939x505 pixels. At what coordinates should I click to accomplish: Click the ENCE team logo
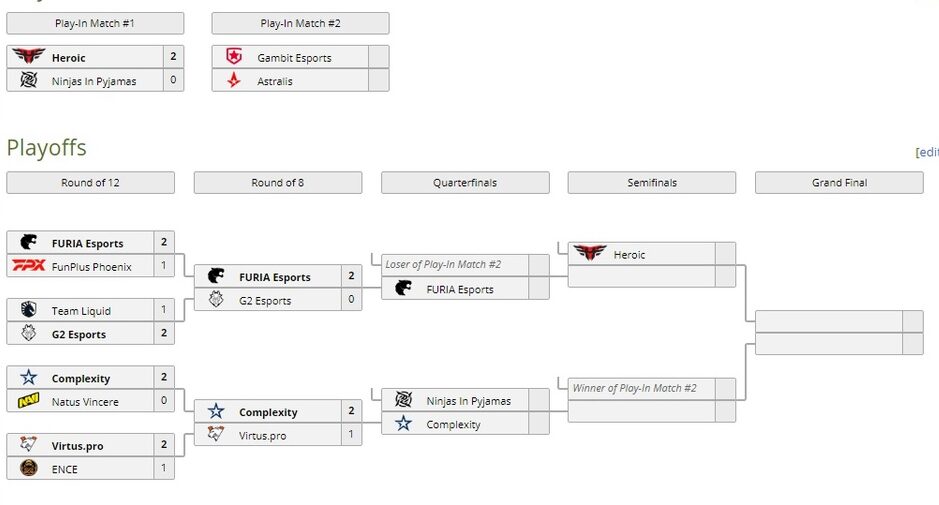point(29,468)
